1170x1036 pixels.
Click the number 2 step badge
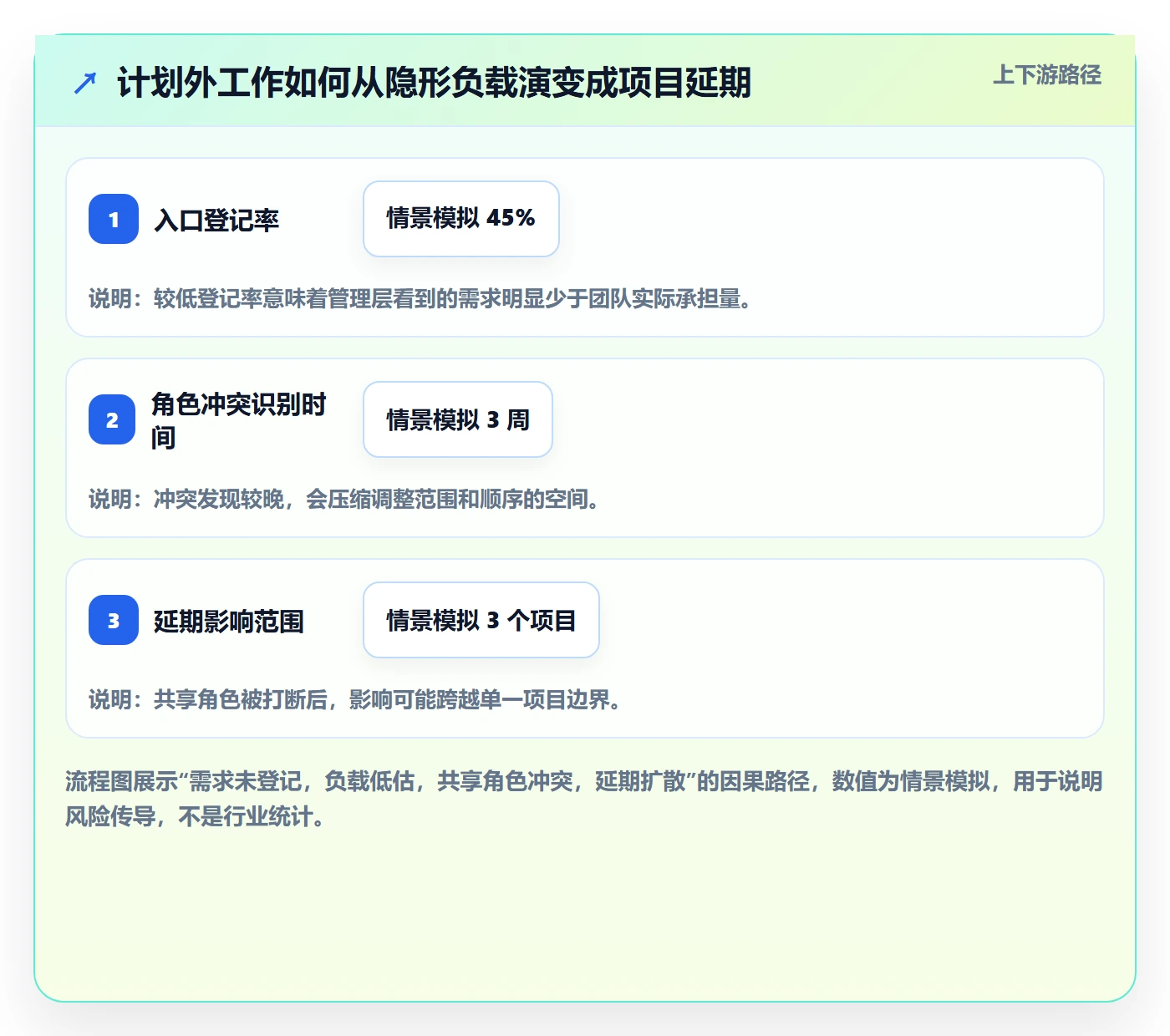click(x=112, y=419)
